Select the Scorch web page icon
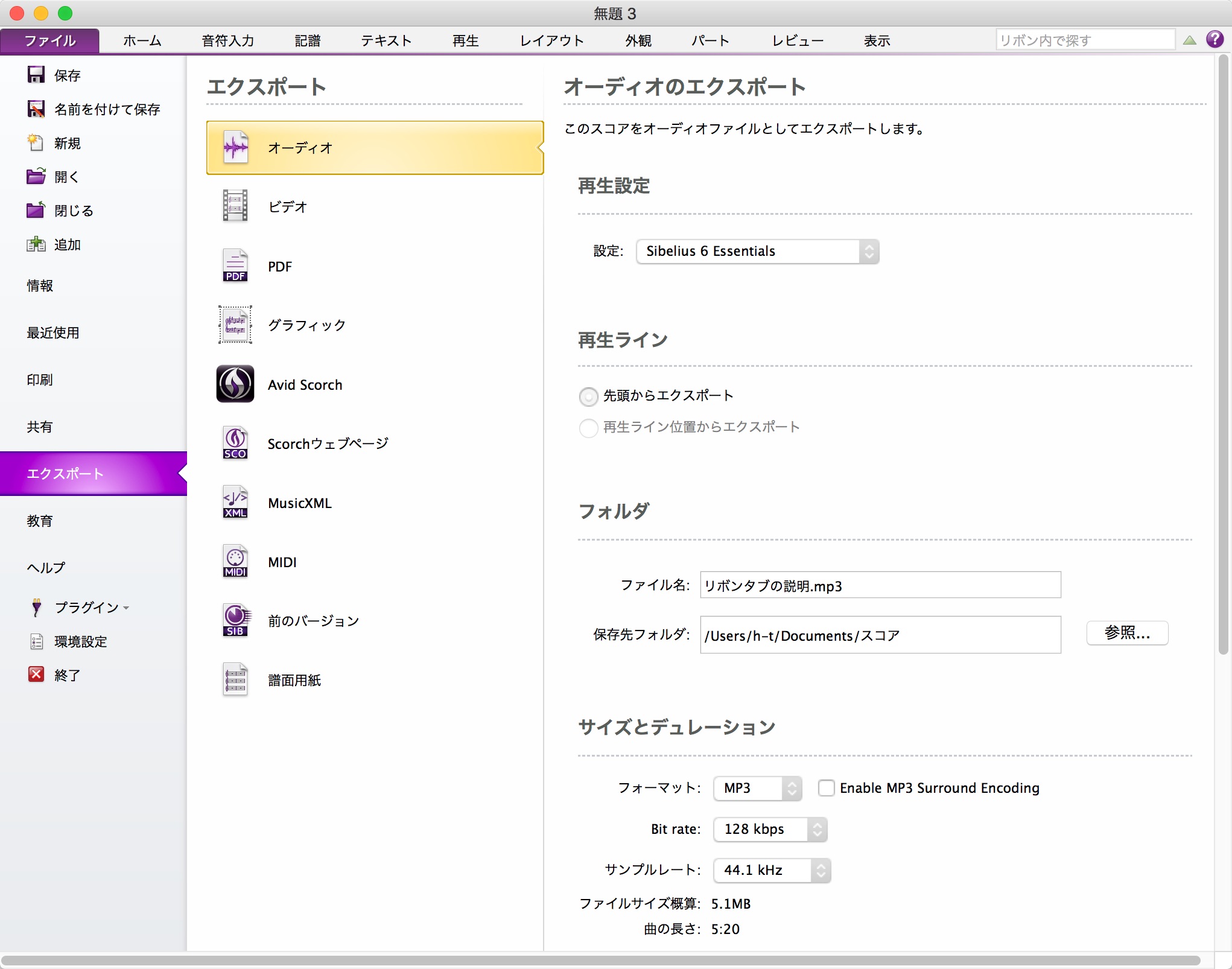 coord(235,443)
